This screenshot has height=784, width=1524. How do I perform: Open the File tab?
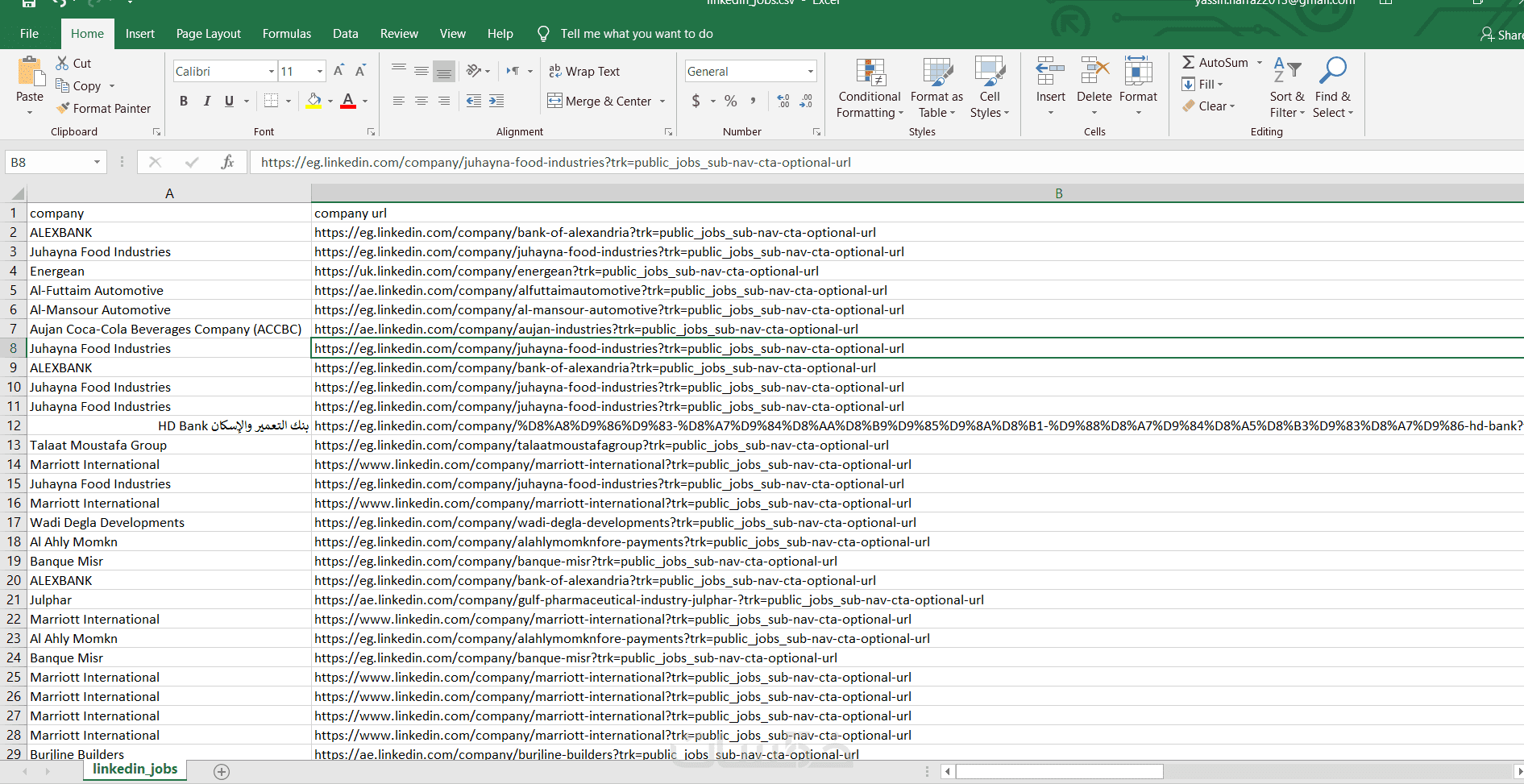[x=30, y=33]
